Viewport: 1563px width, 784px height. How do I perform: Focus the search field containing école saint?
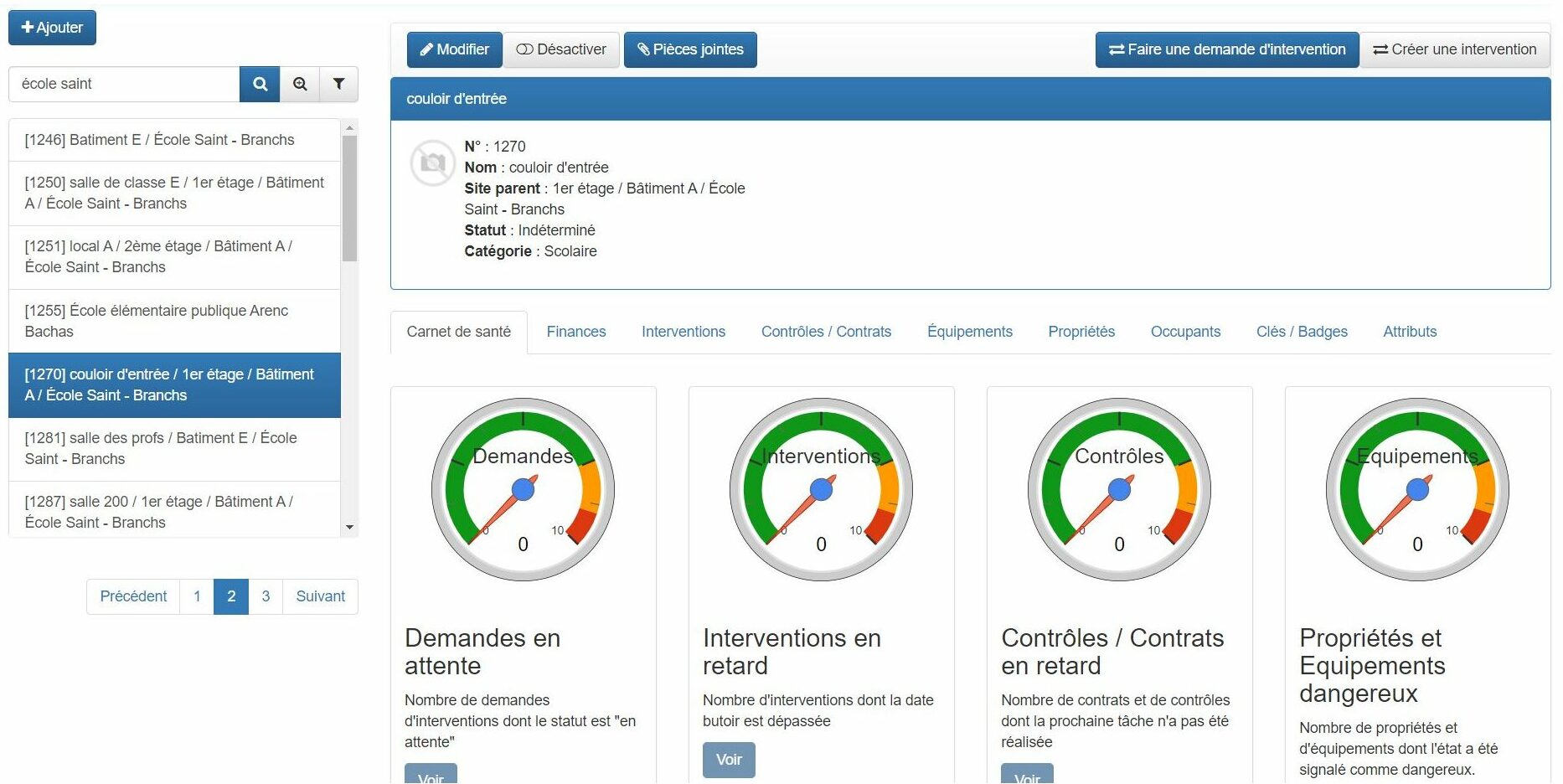[x=124, y=84]
